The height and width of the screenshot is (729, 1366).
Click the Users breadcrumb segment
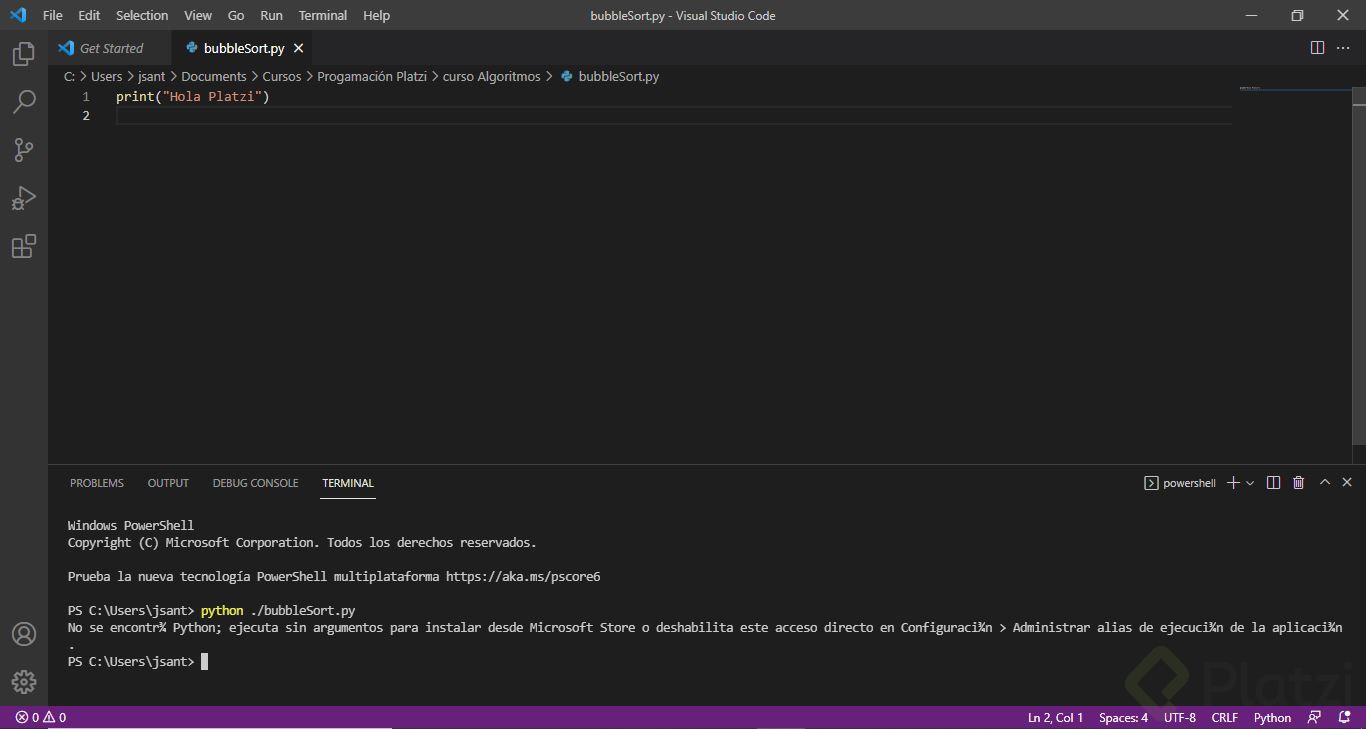(x=107, y=76)
